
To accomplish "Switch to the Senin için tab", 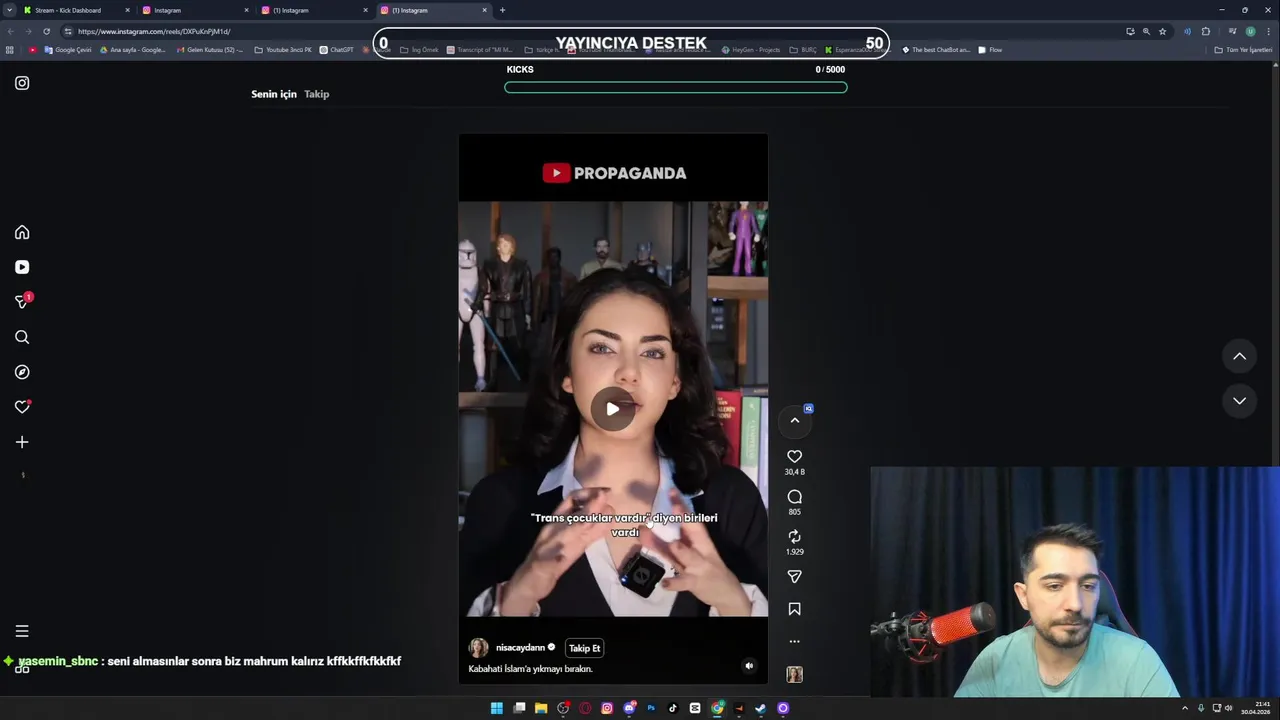I will pos(274,94).
